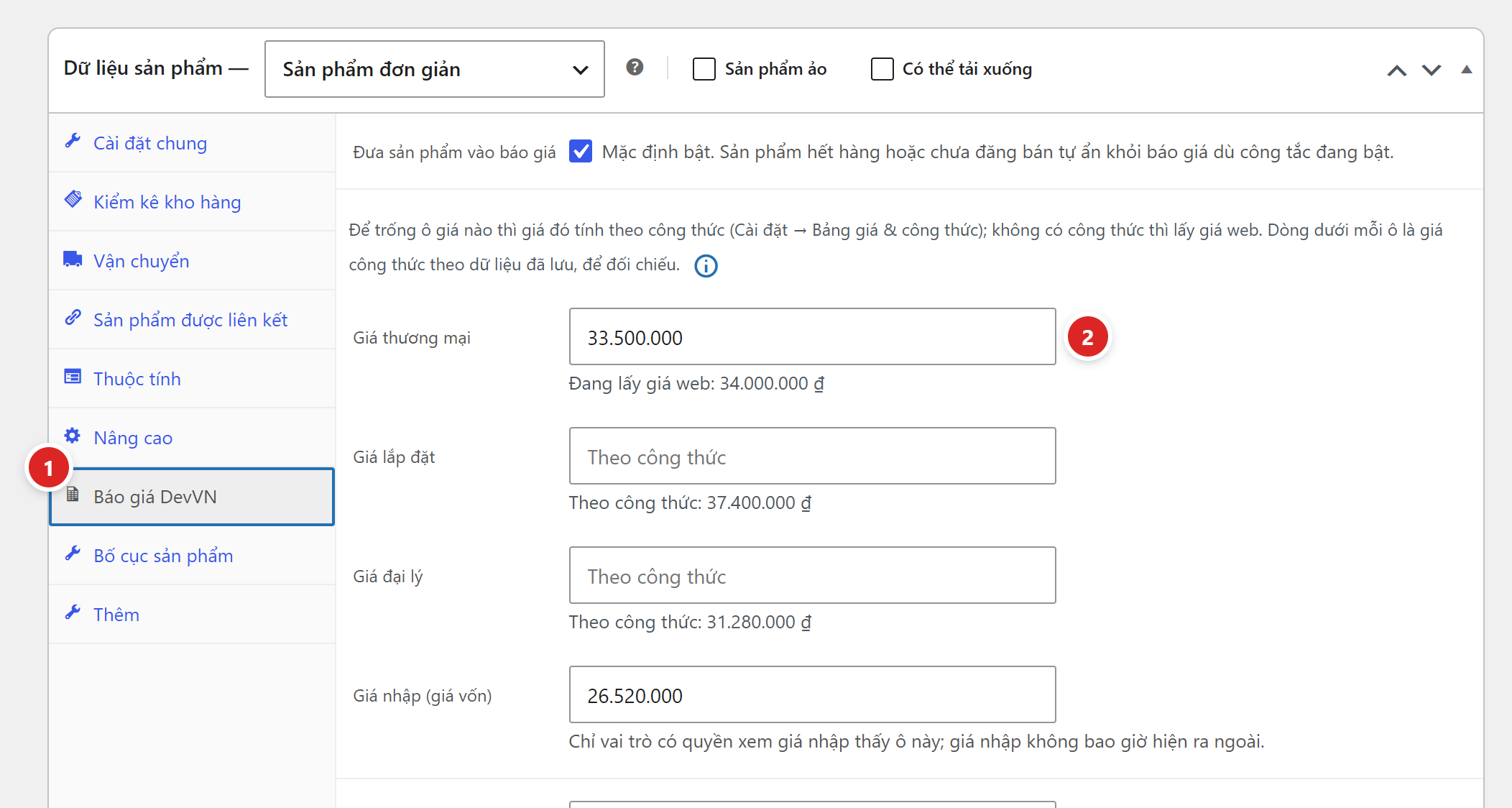
Task: Click the wrench icon beside Thêm
Action: click(x=73, y=612)
